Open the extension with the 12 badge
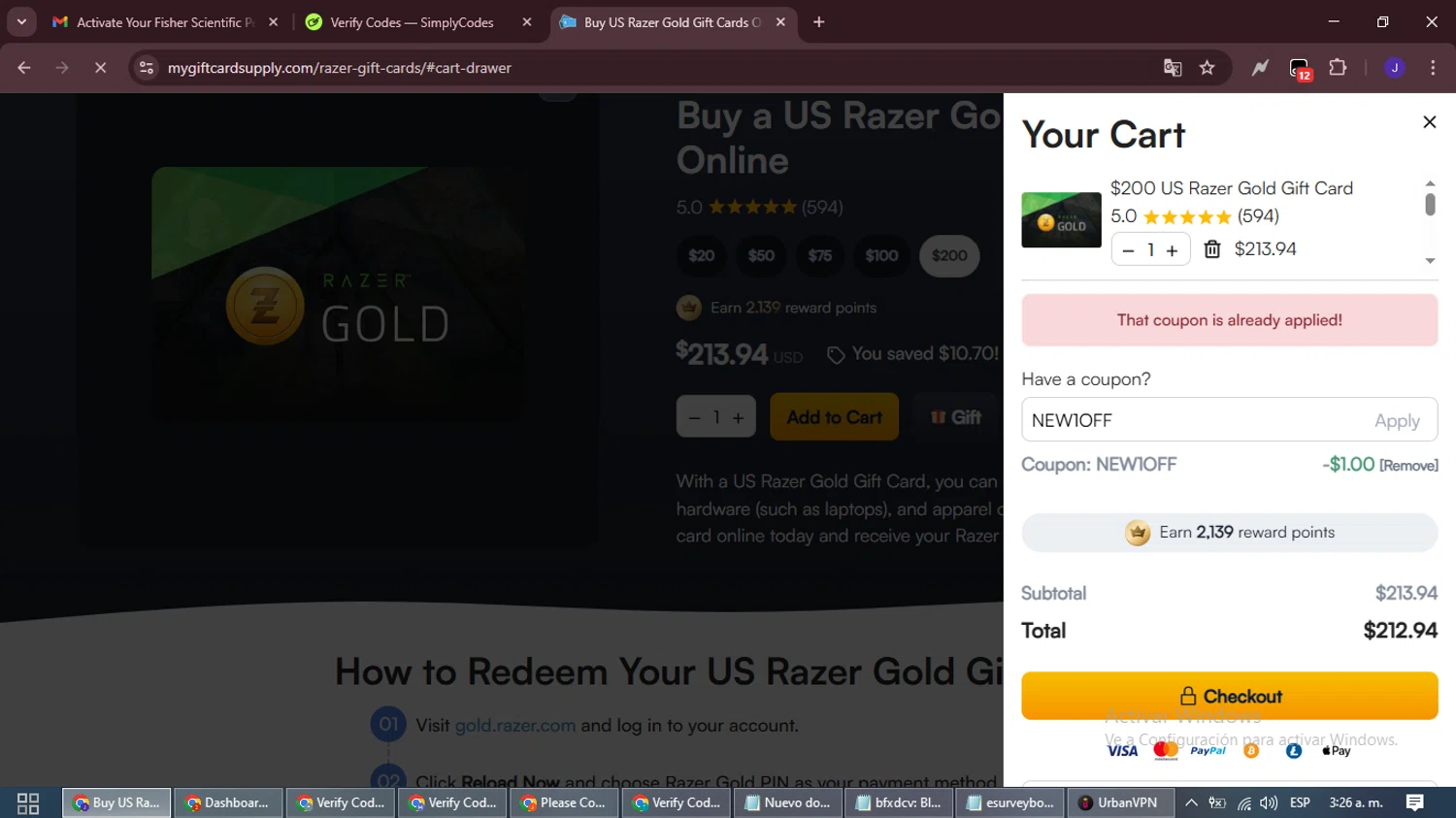1456x818 pixels. 1300,69
